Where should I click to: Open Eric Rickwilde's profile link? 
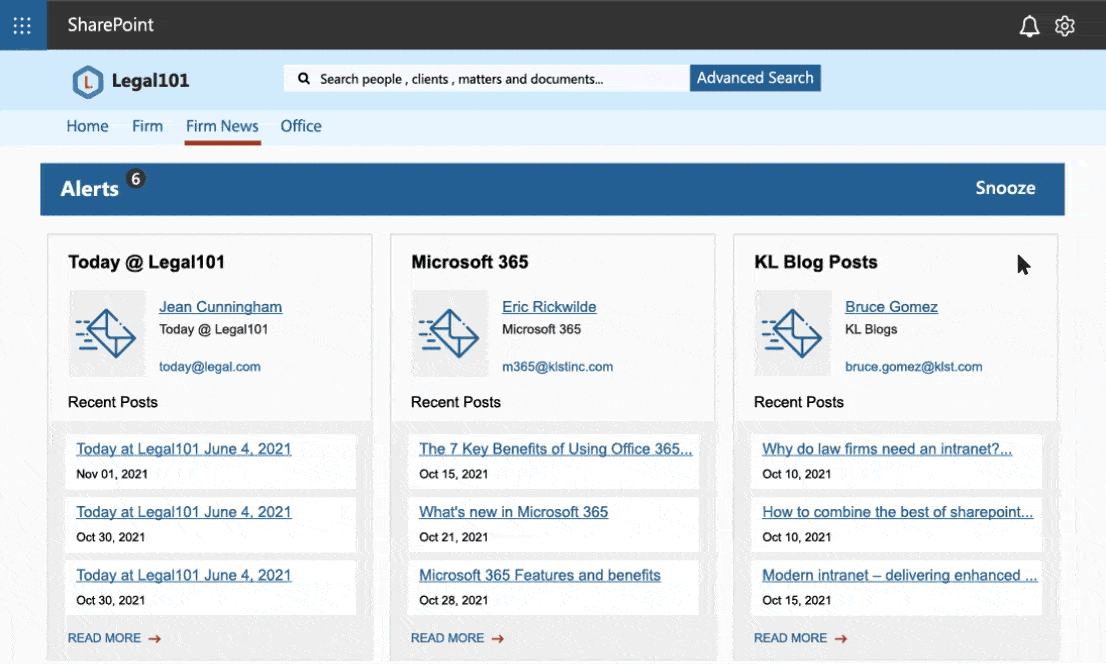(x=549, y=307)
